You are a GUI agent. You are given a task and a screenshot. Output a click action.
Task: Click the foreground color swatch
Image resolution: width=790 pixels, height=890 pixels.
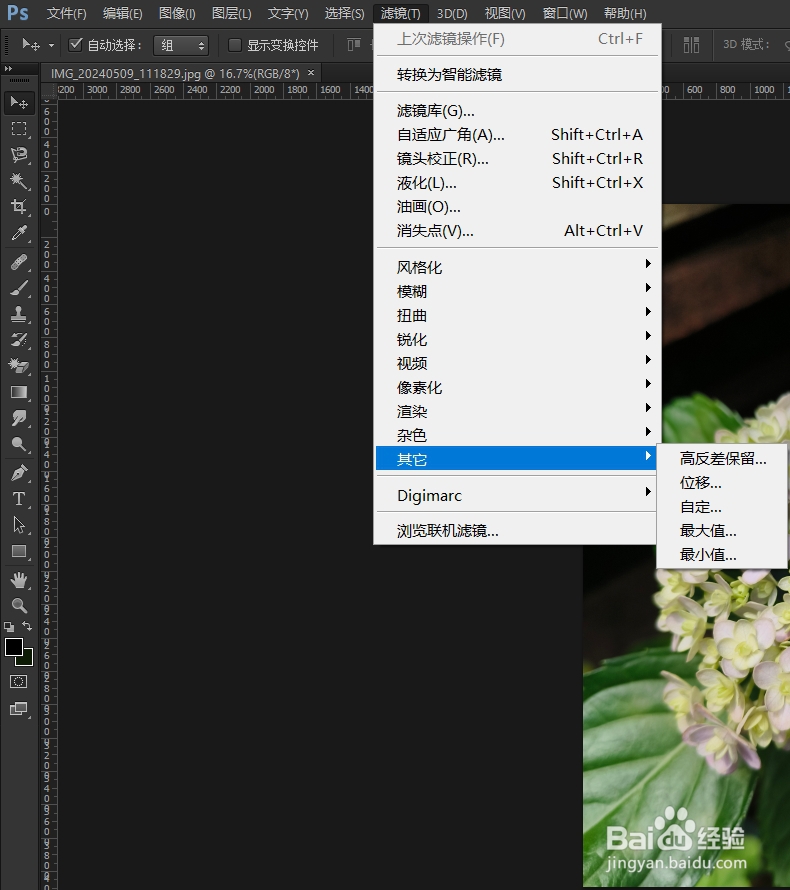[x=14, y=647]
